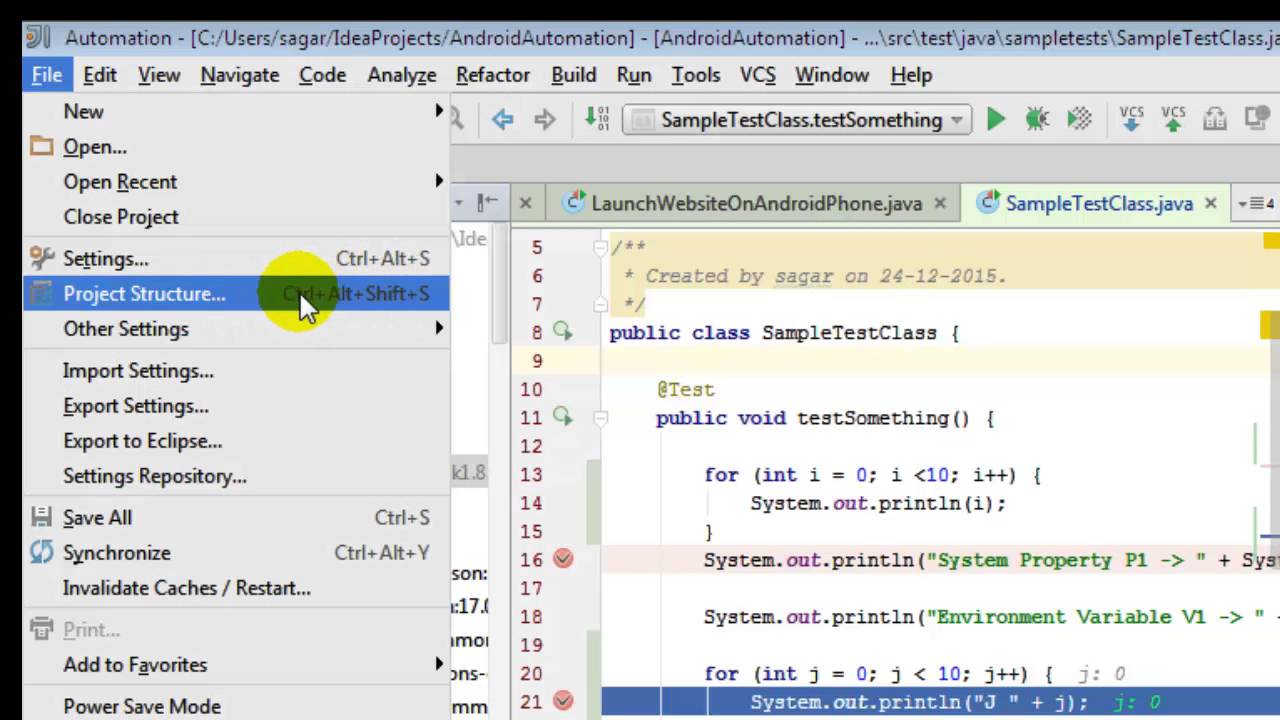This screenshot has height=720, width=1280.
Task: Click the Run (green play) toolbar icon
Action: coord(995,119)
